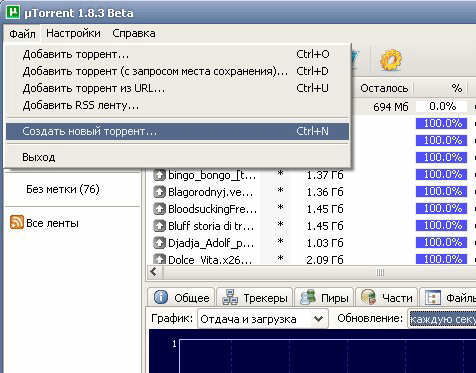The height and width of the screenshot is (373, 476).
Task: Click the horizontal scrollbar left arrow
Action: tap(154, 272)
